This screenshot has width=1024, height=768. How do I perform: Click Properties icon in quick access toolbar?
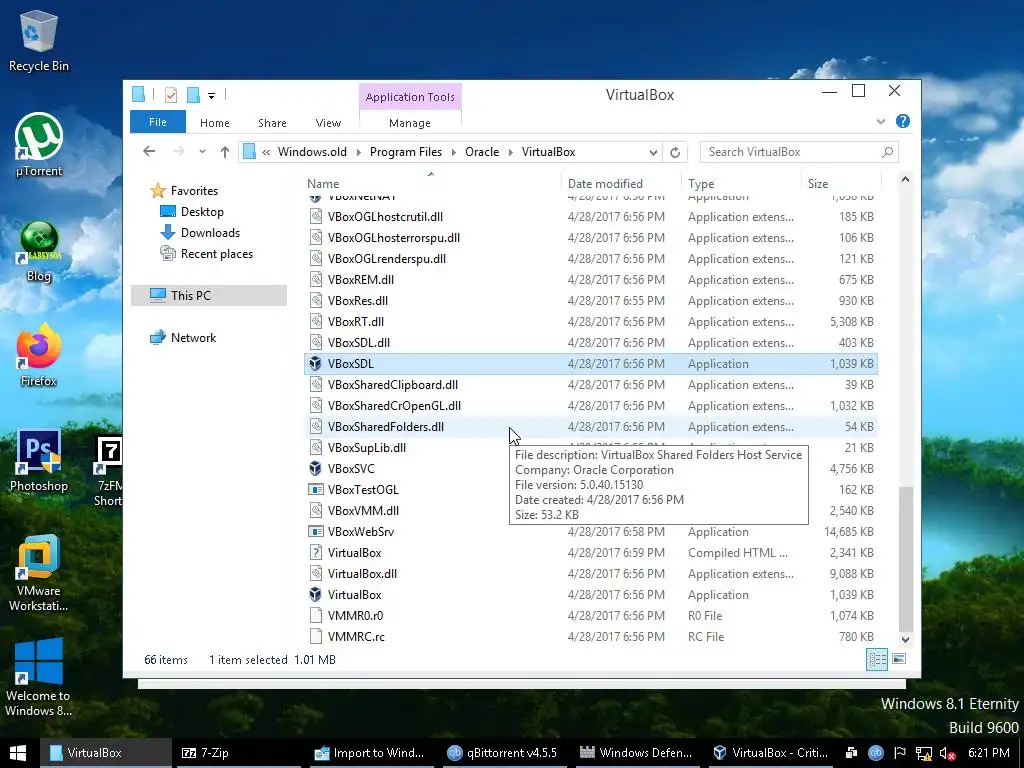(x=170, y=95)
